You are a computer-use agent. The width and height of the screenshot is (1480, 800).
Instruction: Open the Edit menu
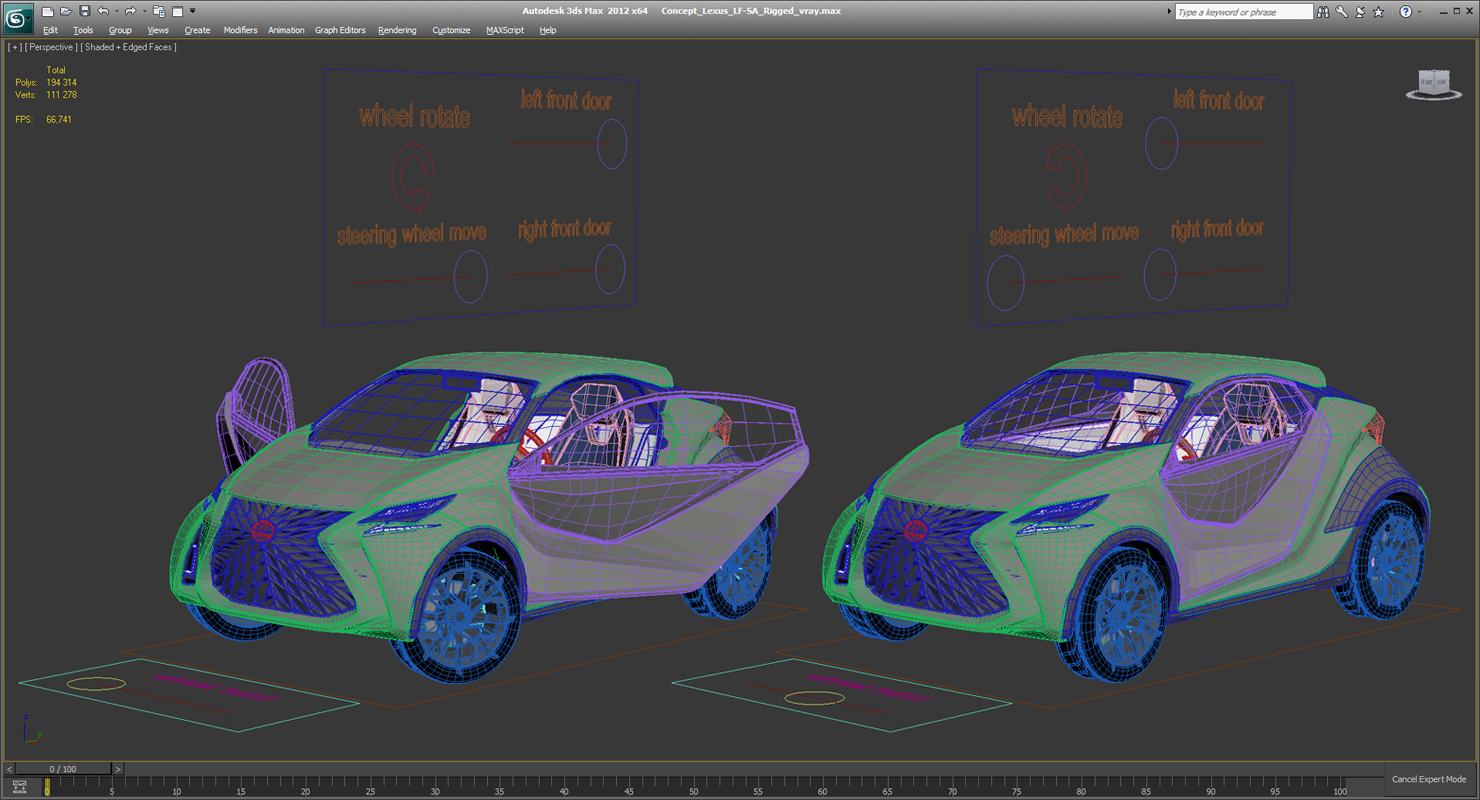(x=50, y=30)
